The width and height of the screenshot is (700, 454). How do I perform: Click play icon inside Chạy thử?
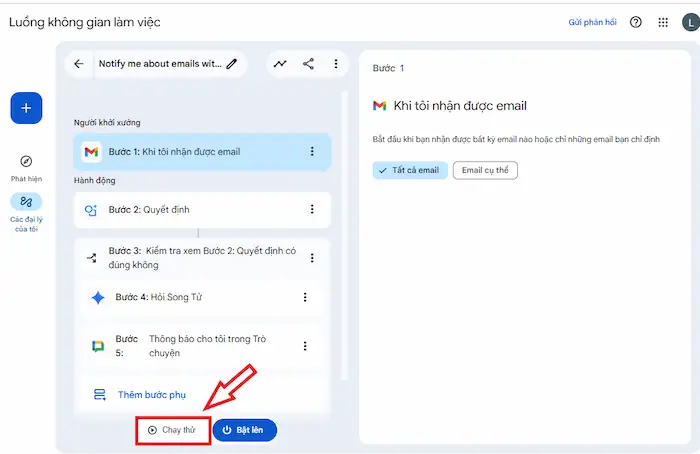tap(152, 430)
